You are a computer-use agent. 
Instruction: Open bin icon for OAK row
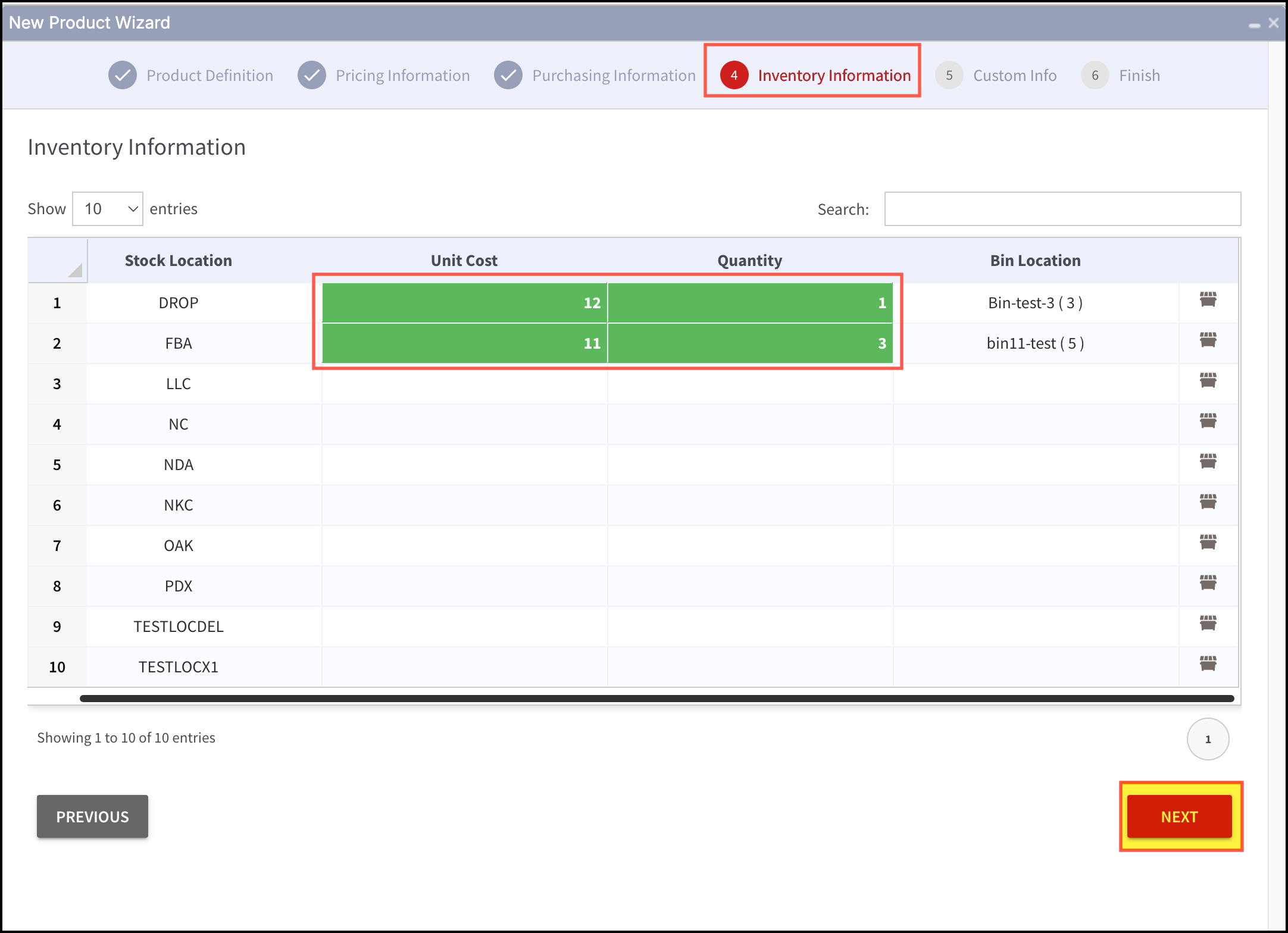tap(1208, 542)
